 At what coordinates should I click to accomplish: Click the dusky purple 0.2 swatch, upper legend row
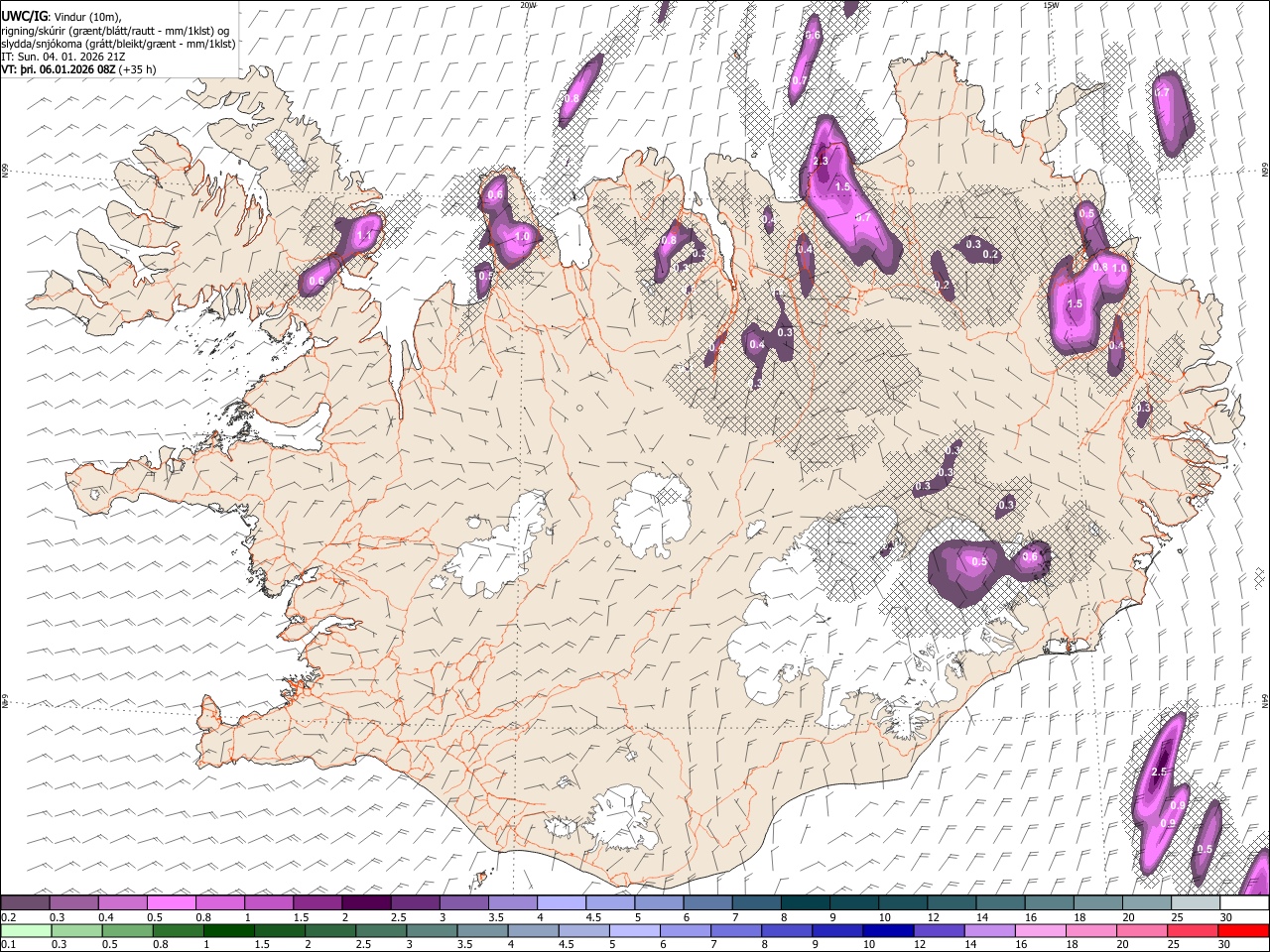pos(26,902)
